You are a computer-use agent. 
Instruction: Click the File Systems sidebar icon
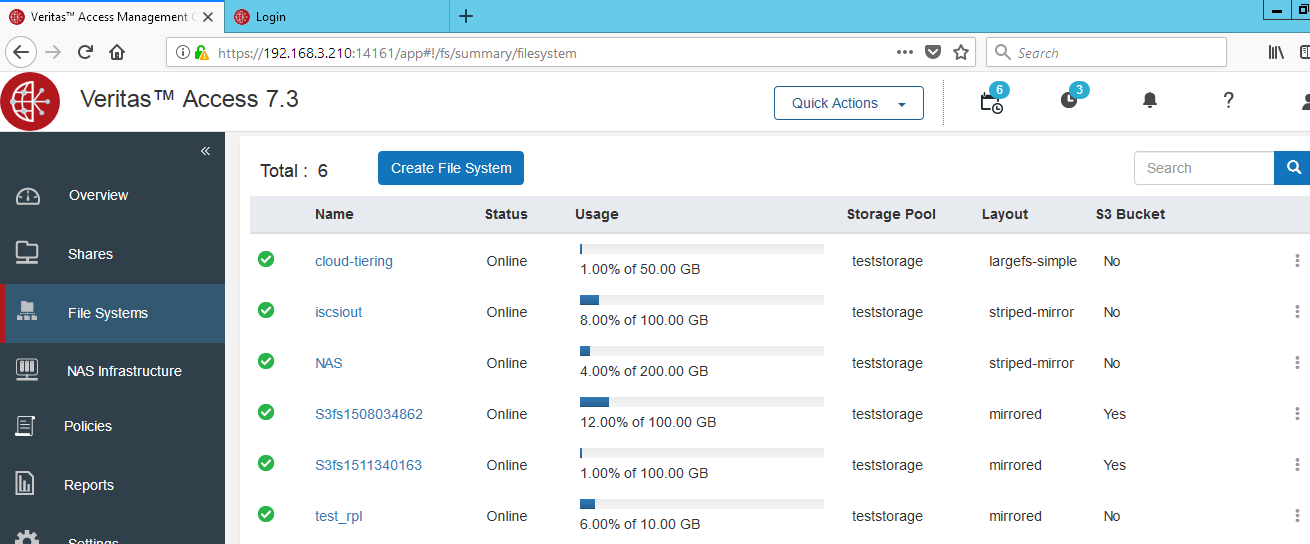[27, 312]
